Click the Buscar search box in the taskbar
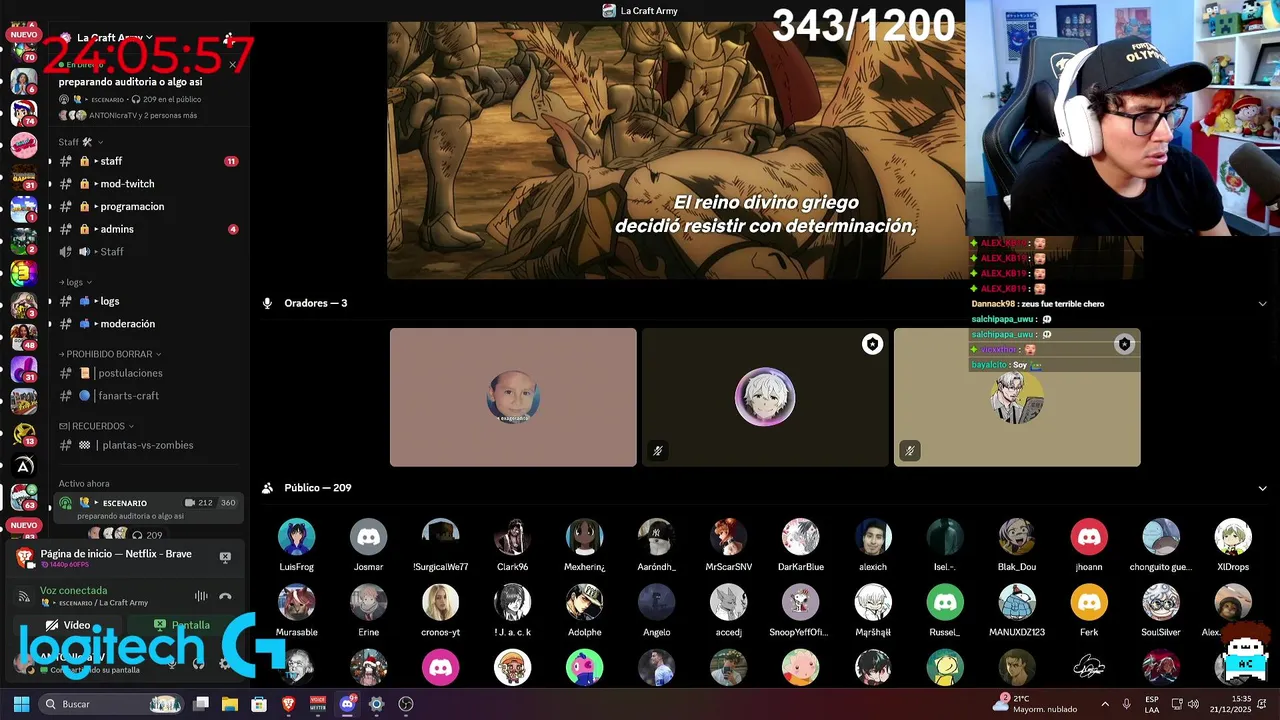This screenshot has width=1280, height=720. click(112, 704)
